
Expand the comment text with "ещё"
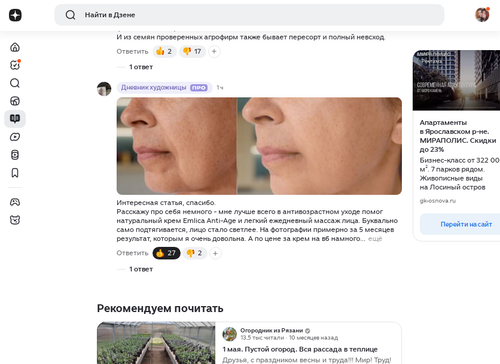(x=375, y=239)
